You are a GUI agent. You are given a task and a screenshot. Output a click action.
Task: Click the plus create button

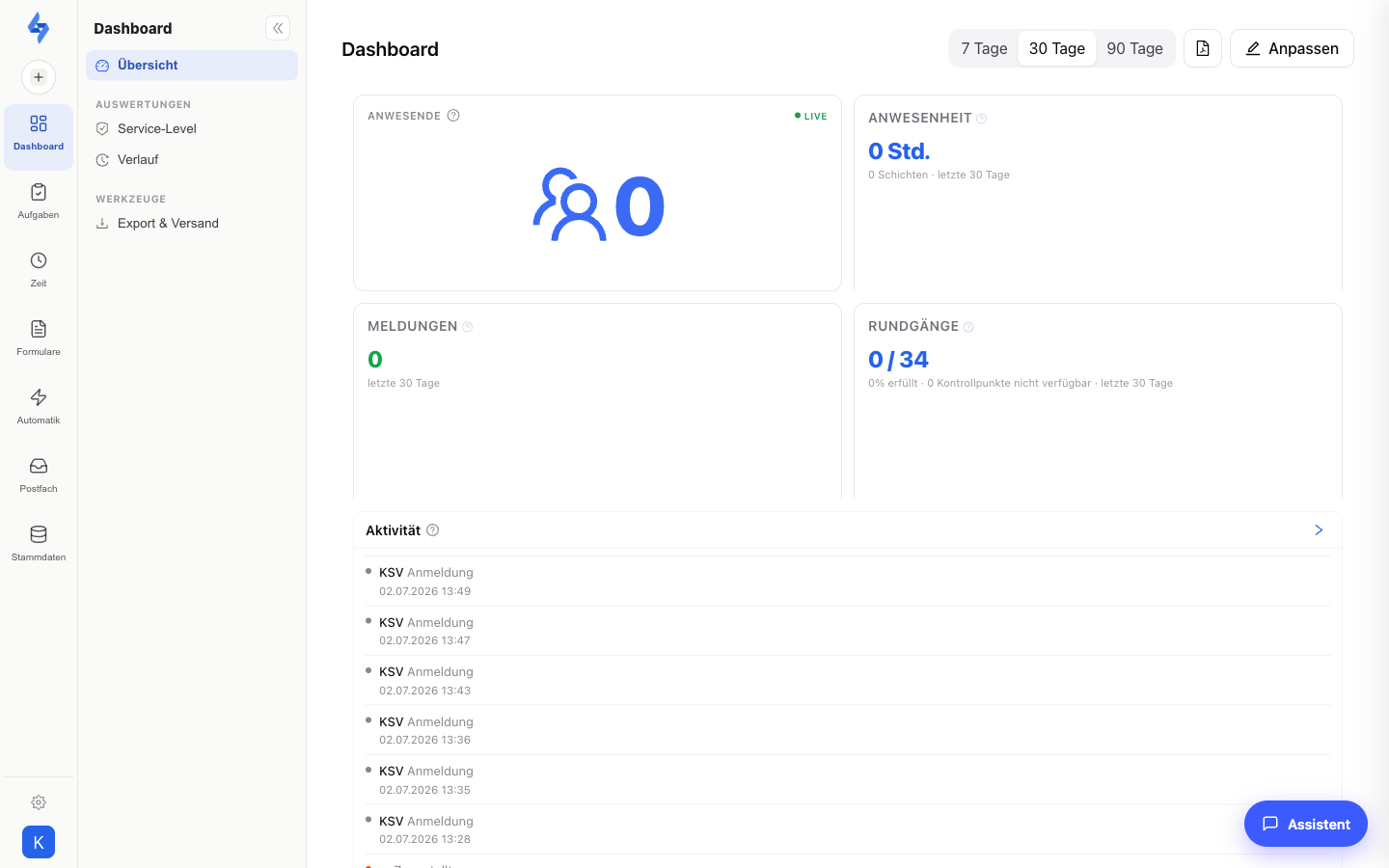point(39,77)
